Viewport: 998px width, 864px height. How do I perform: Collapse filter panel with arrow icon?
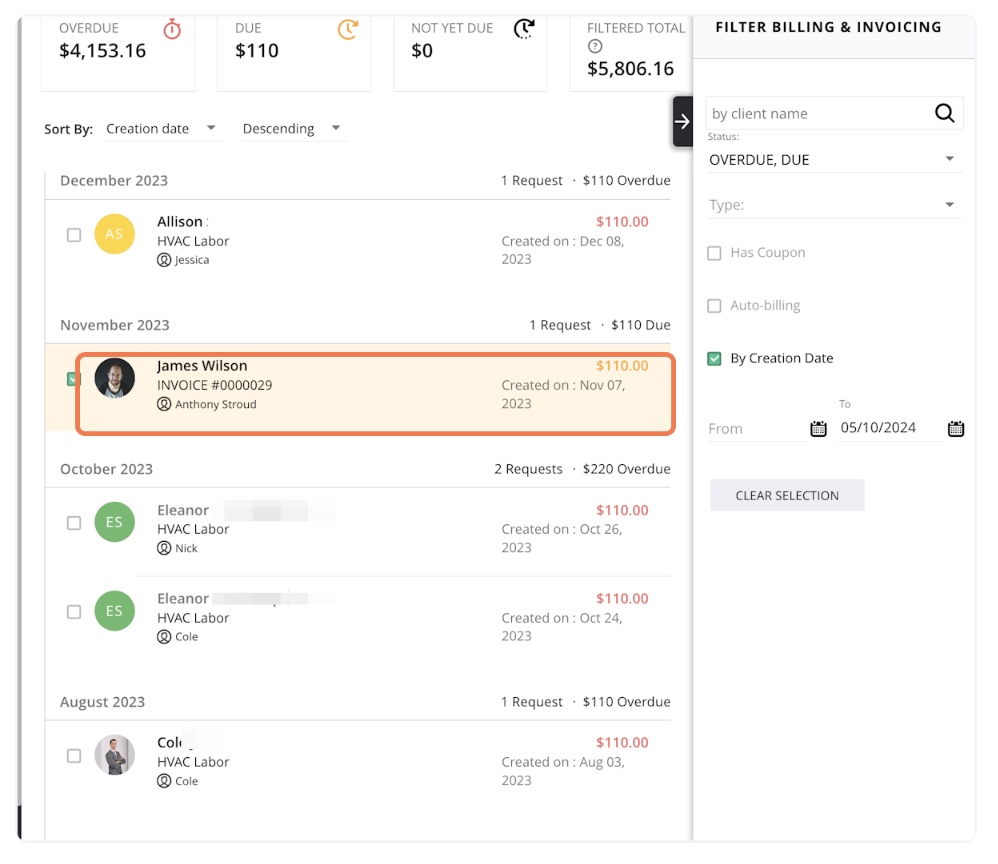(x=682, y=122)
